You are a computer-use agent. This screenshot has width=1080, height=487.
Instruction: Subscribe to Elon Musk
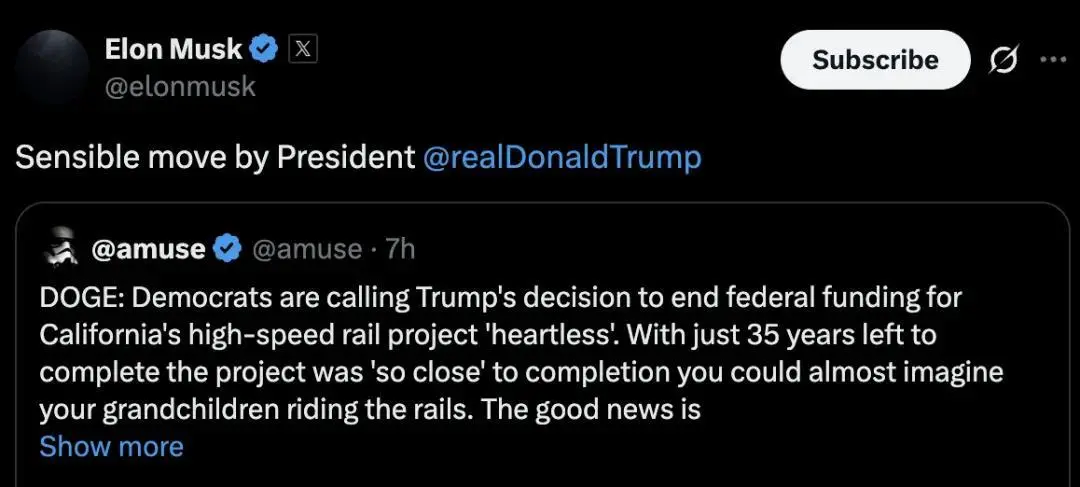875,60
